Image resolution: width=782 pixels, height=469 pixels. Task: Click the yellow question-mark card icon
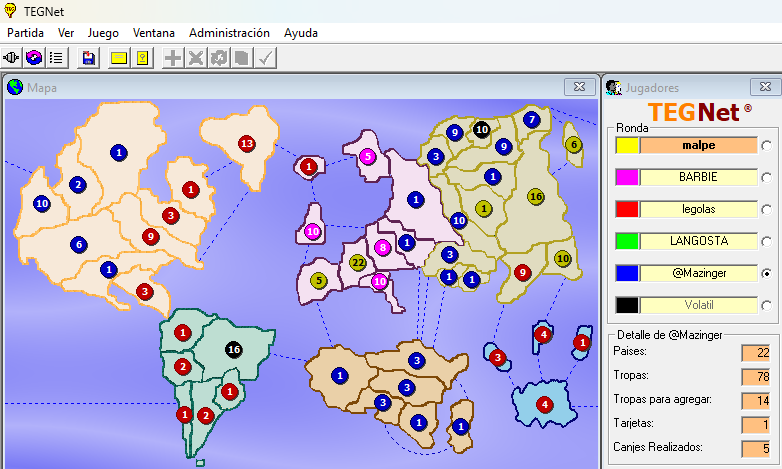[x=143, y=58]
